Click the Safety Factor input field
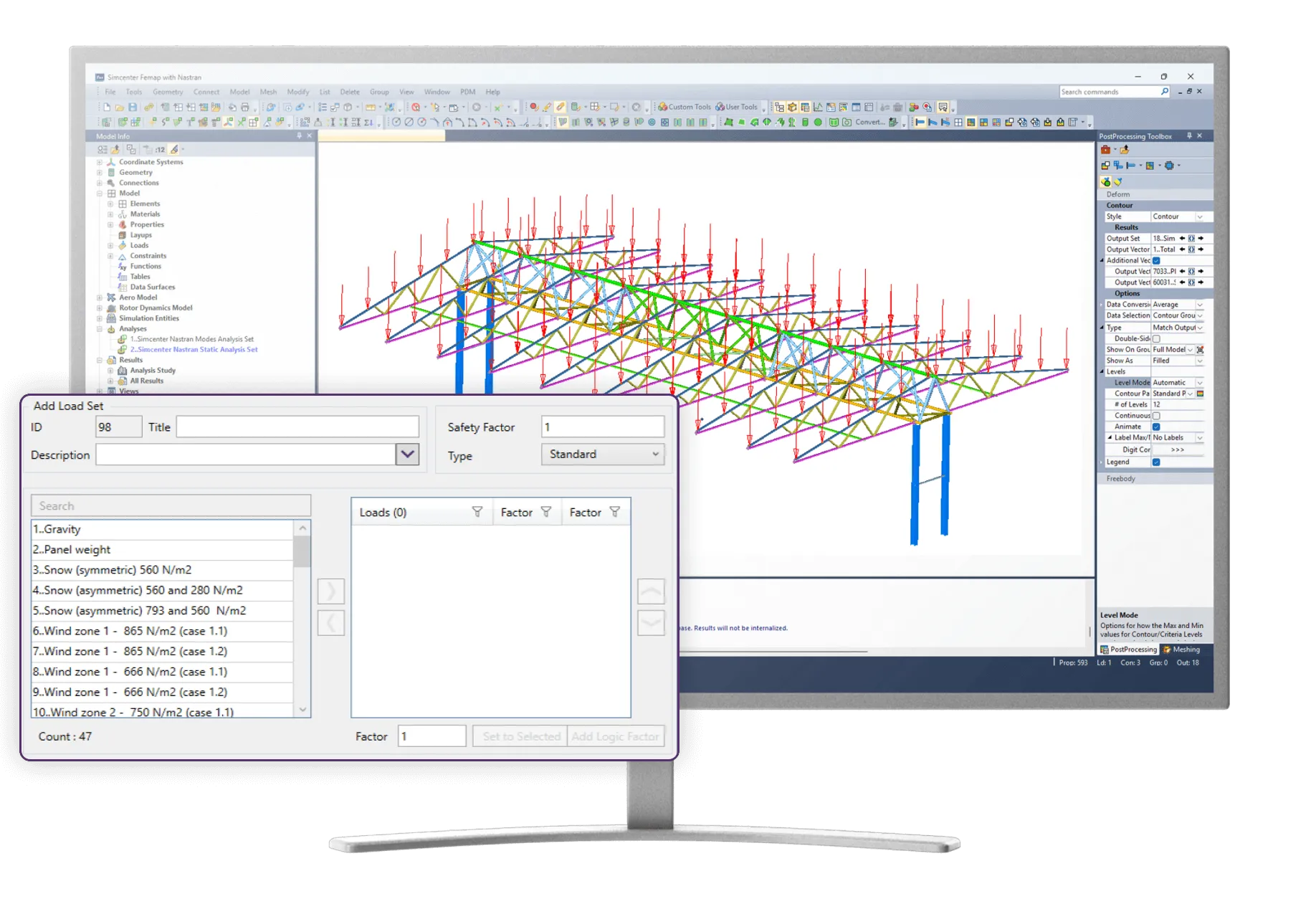 [602, 427]
